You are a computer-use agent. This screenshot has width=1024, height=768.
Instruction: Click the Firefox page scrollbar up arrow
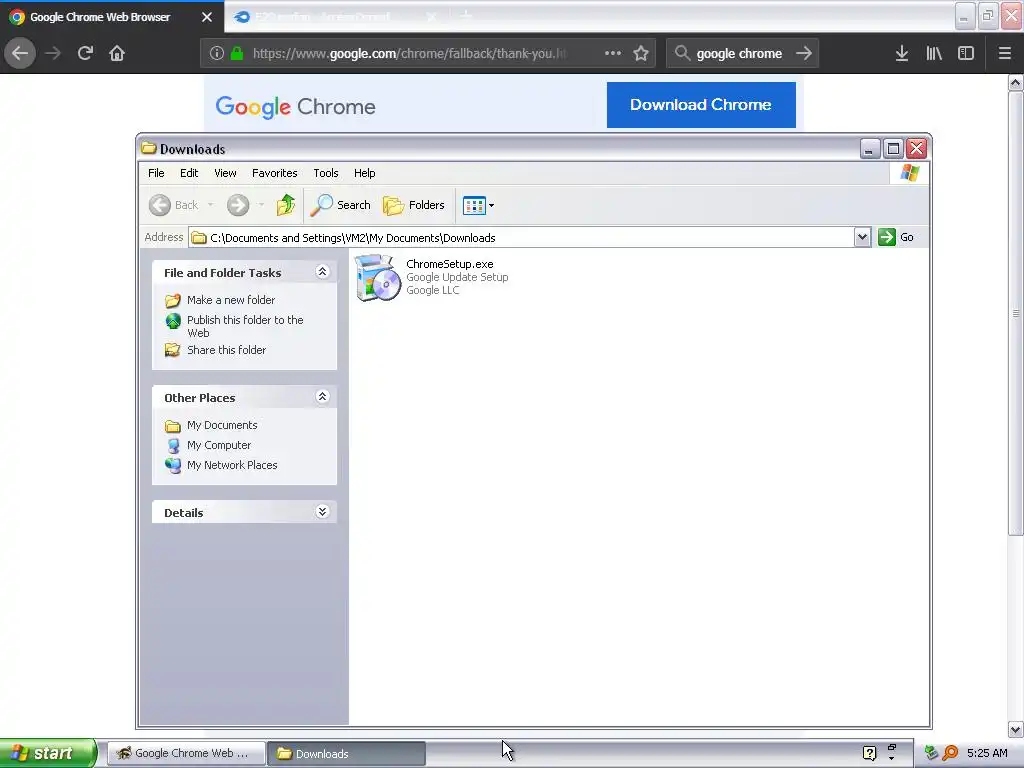(x=1015, y=83)
